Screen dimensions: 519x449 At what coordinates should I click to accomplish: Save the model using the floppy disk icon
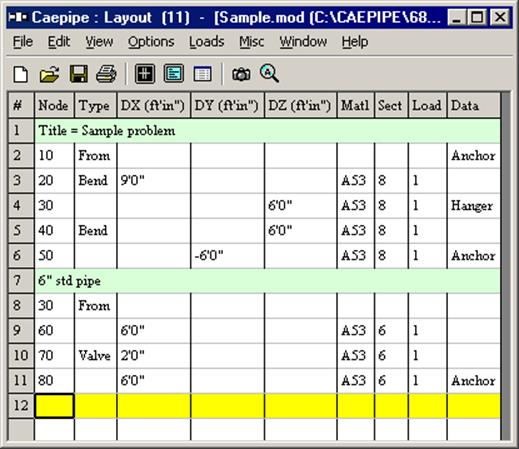pyautogui.click(x=79, y=74)
